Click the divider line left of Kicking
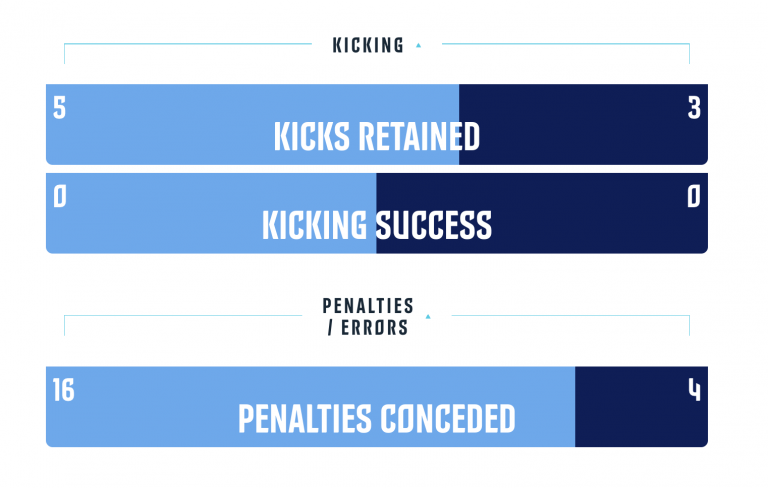The height and width of the screenshot is (488, 768). point(188,44)
